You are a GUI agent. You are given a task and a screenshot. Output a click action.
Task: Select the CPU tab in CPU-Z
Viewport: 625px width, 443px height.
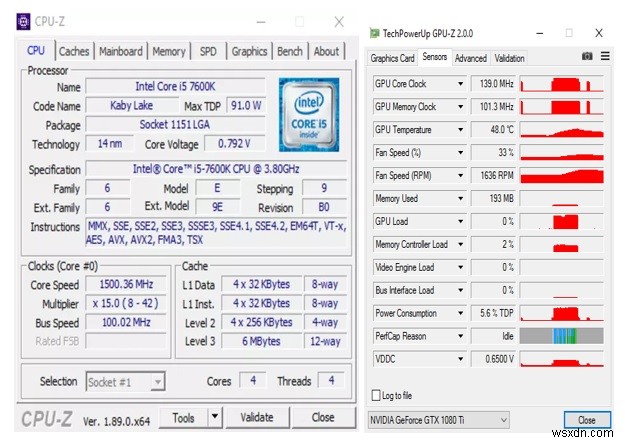point(35,51)
